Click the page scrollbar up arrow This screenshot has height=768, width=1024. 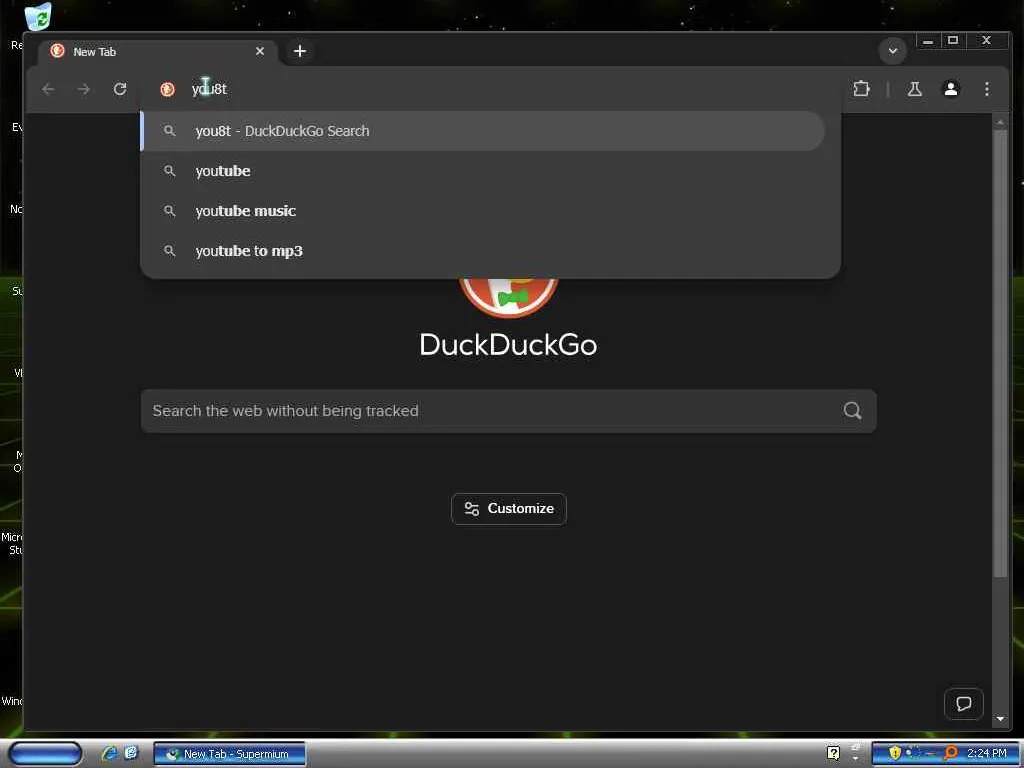pos(1000,122)
